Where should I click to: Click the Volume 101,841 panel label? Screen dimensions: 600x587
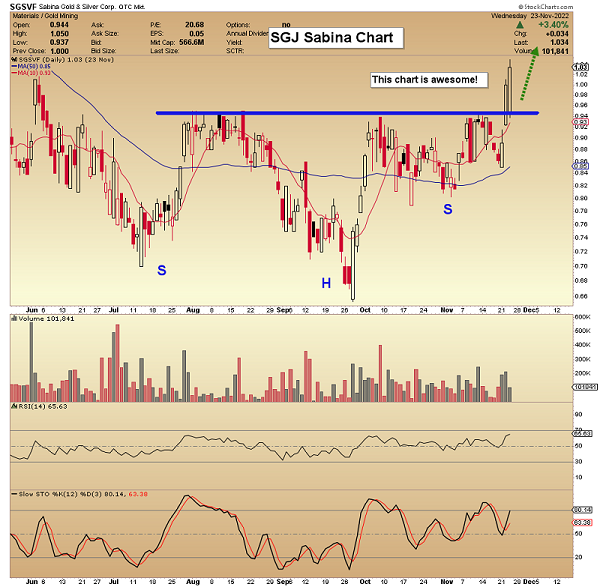[x=40, y=321]
